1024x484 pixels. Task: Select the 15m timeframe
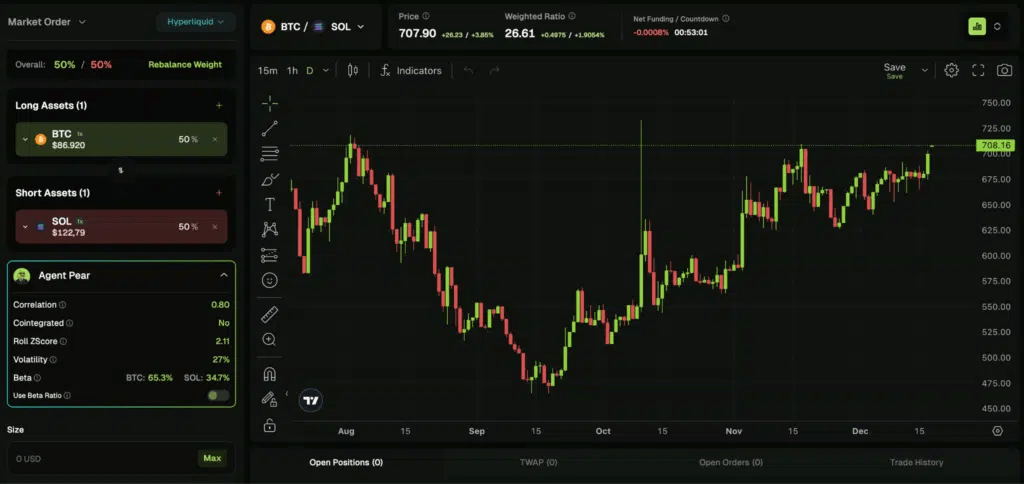pyautogui.click(x=267, y=71)
